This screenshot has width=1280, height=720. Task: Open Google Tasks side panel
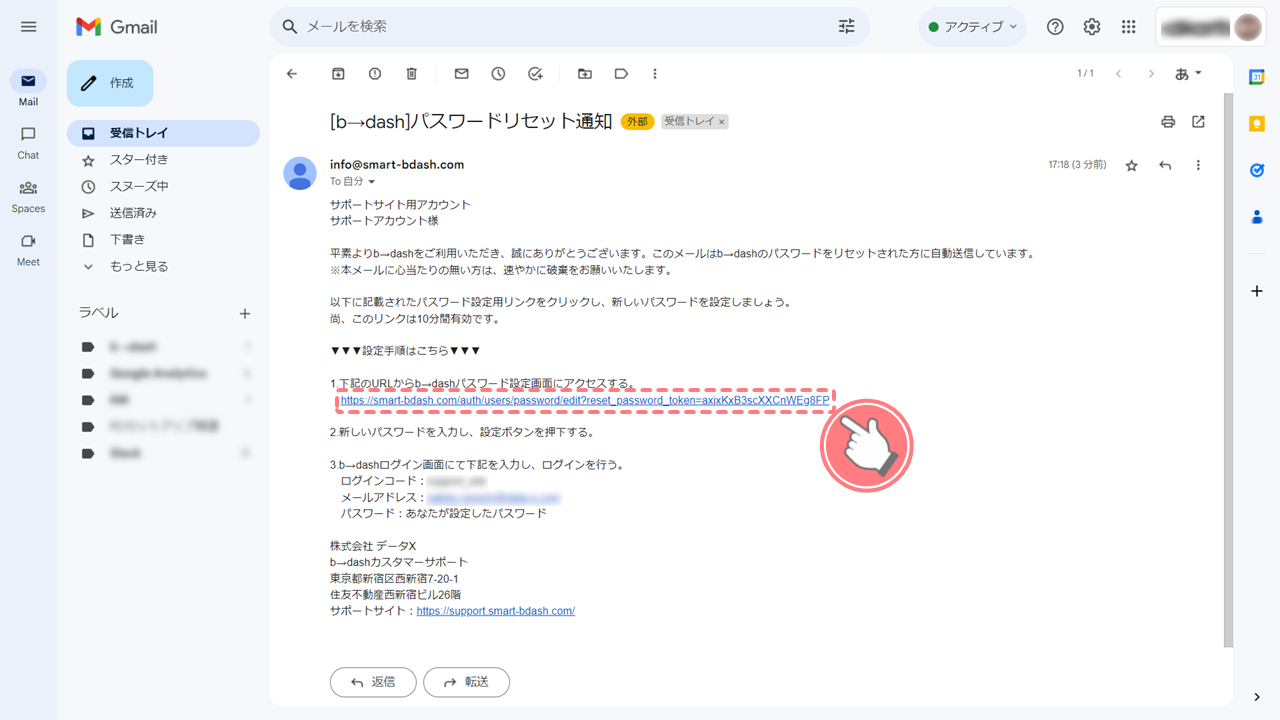point(1257,170)
